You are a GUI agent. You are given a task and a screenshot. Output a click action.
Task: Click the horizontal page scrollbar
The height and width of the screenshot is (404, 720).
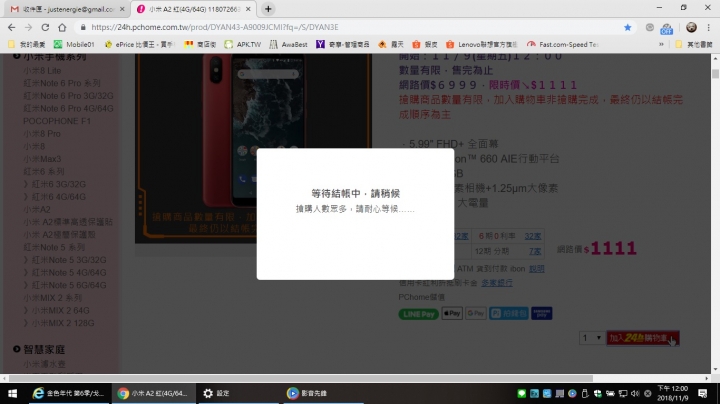click(301, 378)
